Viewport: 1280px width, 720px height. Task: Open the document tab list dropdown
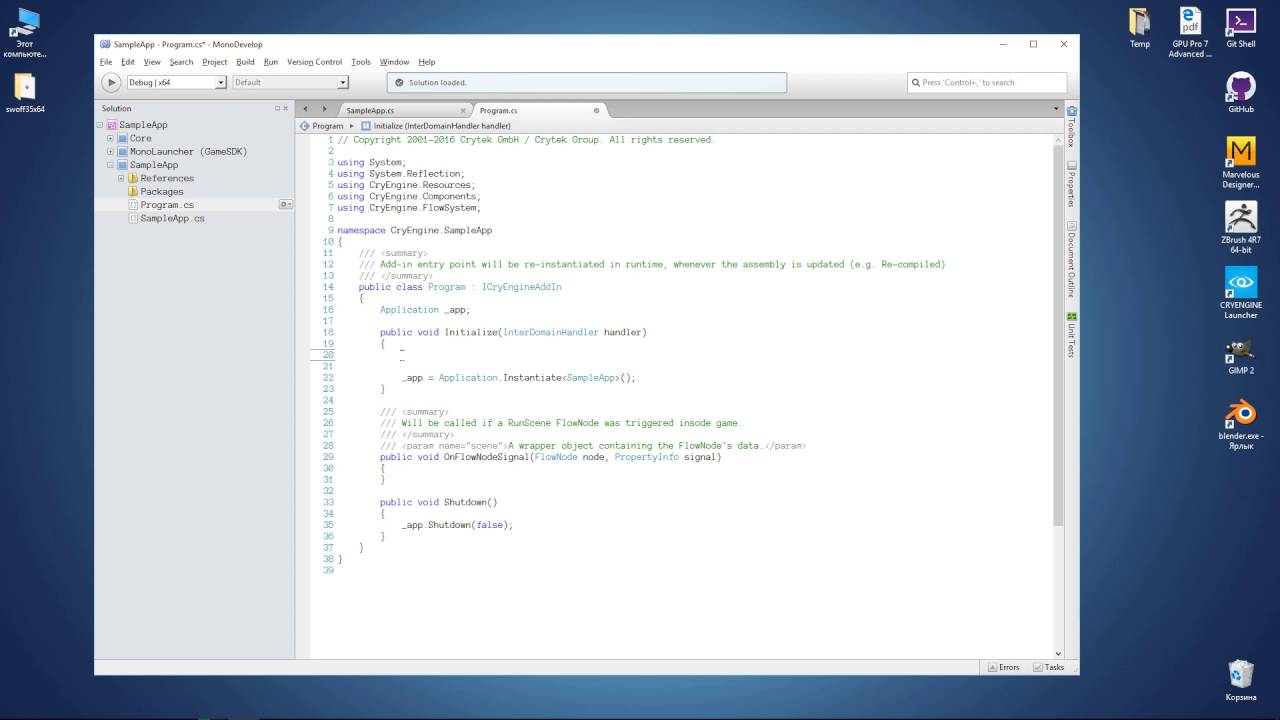(1056, 109)
